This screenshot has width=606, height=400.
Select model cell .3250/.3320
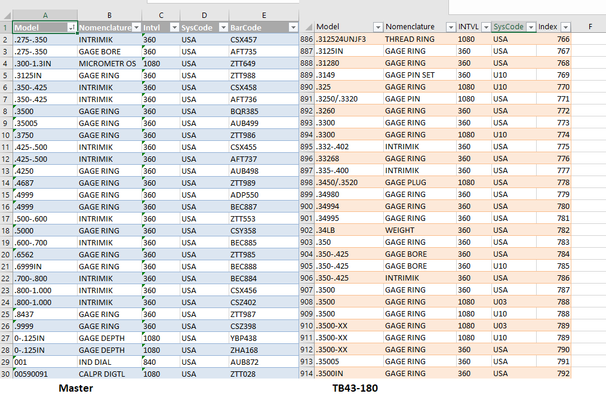point(349,99)
